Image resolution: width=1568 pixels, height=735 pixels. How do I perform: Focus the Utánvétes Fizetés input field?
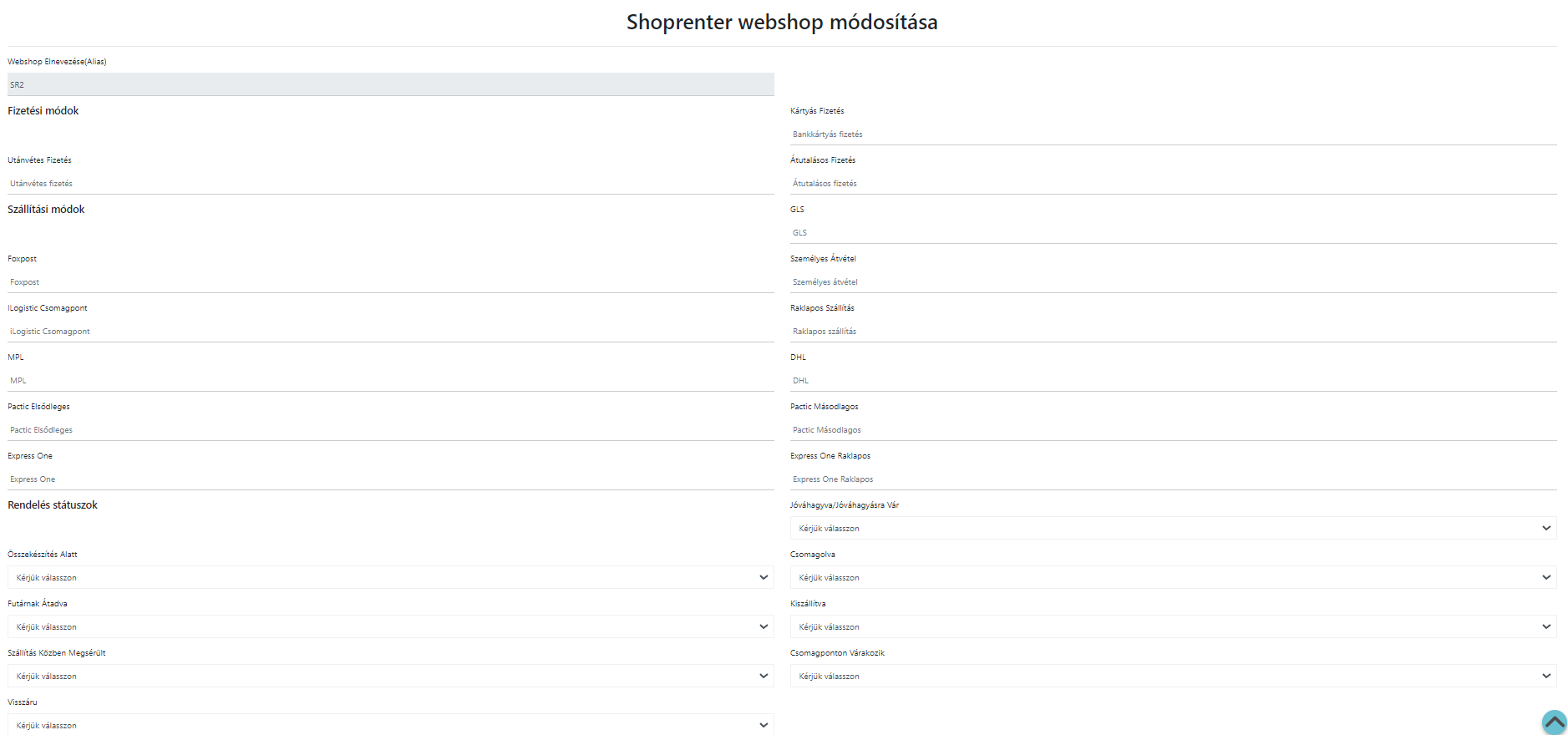pyautogui.click(x=391, y=183)
